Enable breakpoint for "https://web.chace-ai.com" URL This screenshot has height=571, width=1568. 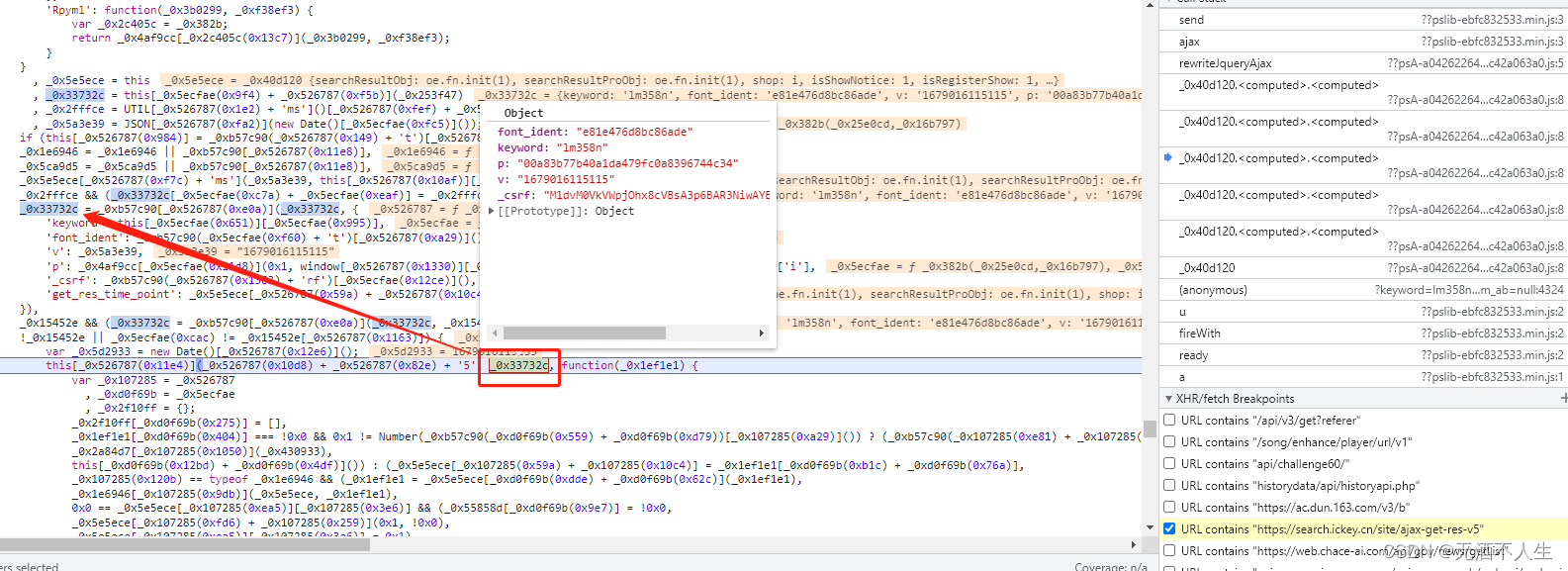[1169, 551]
